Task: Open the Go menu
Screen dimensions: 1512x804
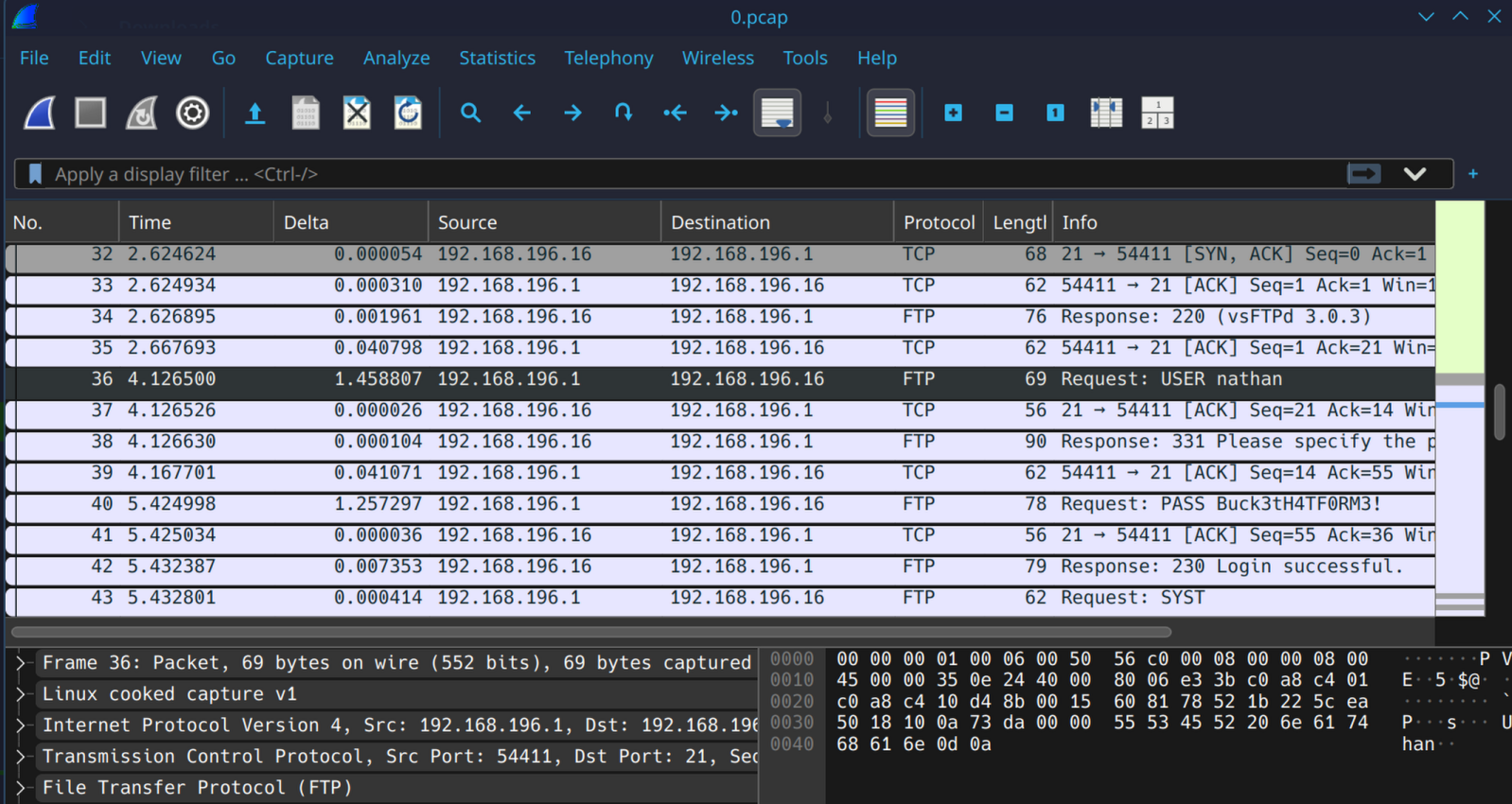Action: point(223,58)
